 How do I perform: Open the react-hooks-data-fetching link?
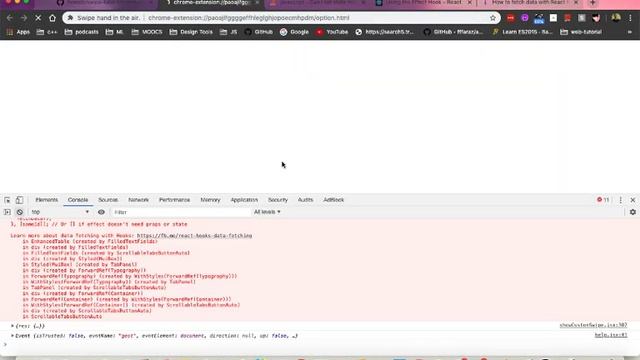(194, 236)
